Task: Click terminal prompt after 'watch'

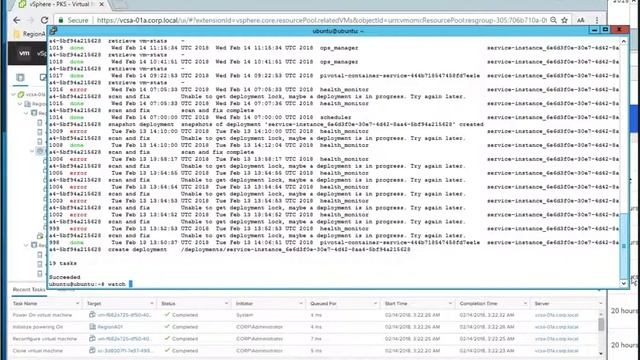Action: tap(131, 284)
